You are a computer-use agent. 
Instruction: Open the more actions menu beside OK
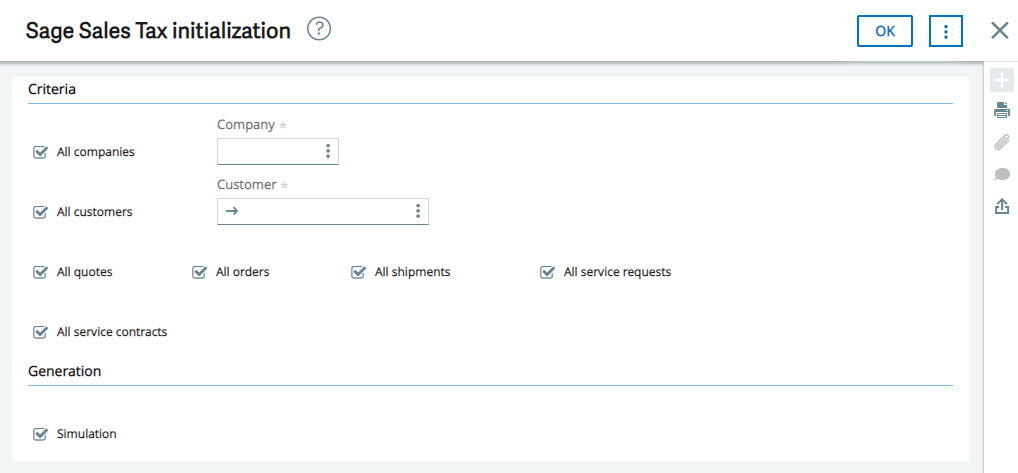(x=946, y=31)
